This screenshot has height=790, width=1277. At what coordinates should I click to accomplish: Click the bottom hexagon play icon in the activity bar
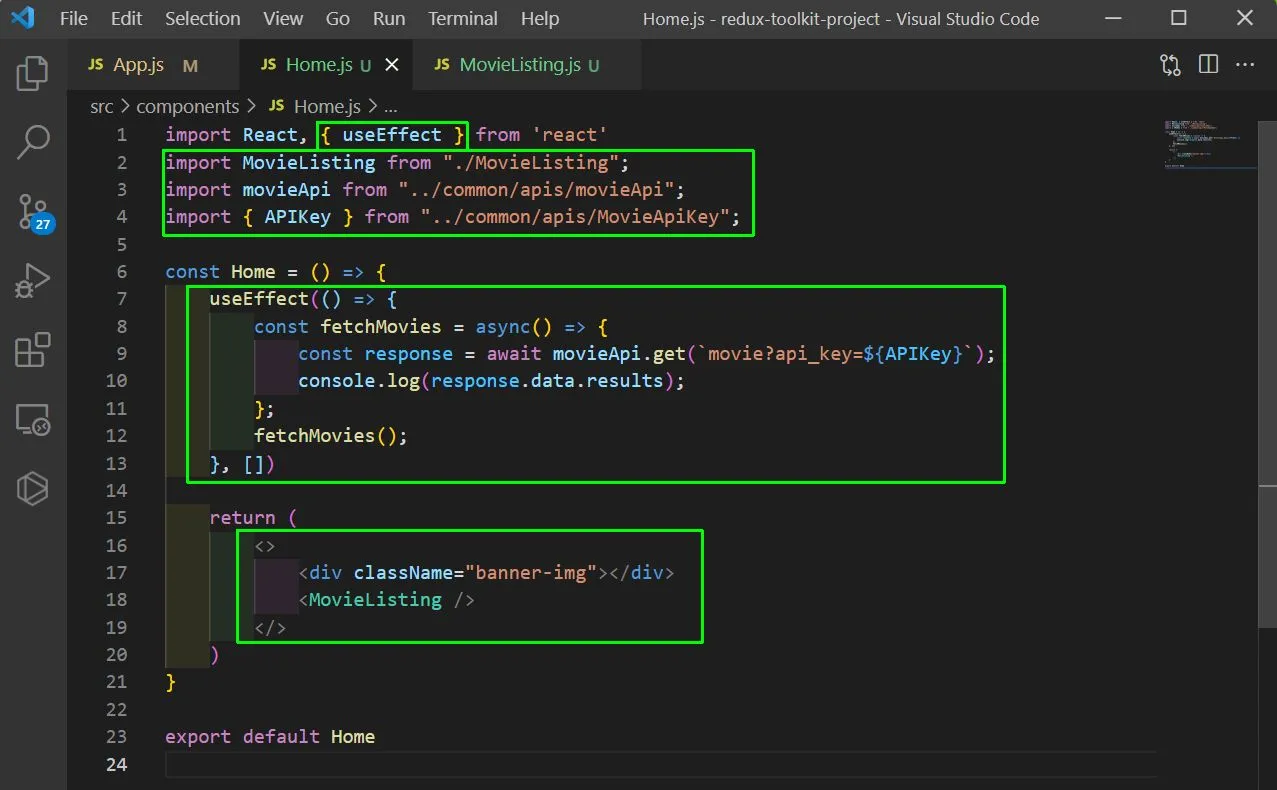(32, 488)
